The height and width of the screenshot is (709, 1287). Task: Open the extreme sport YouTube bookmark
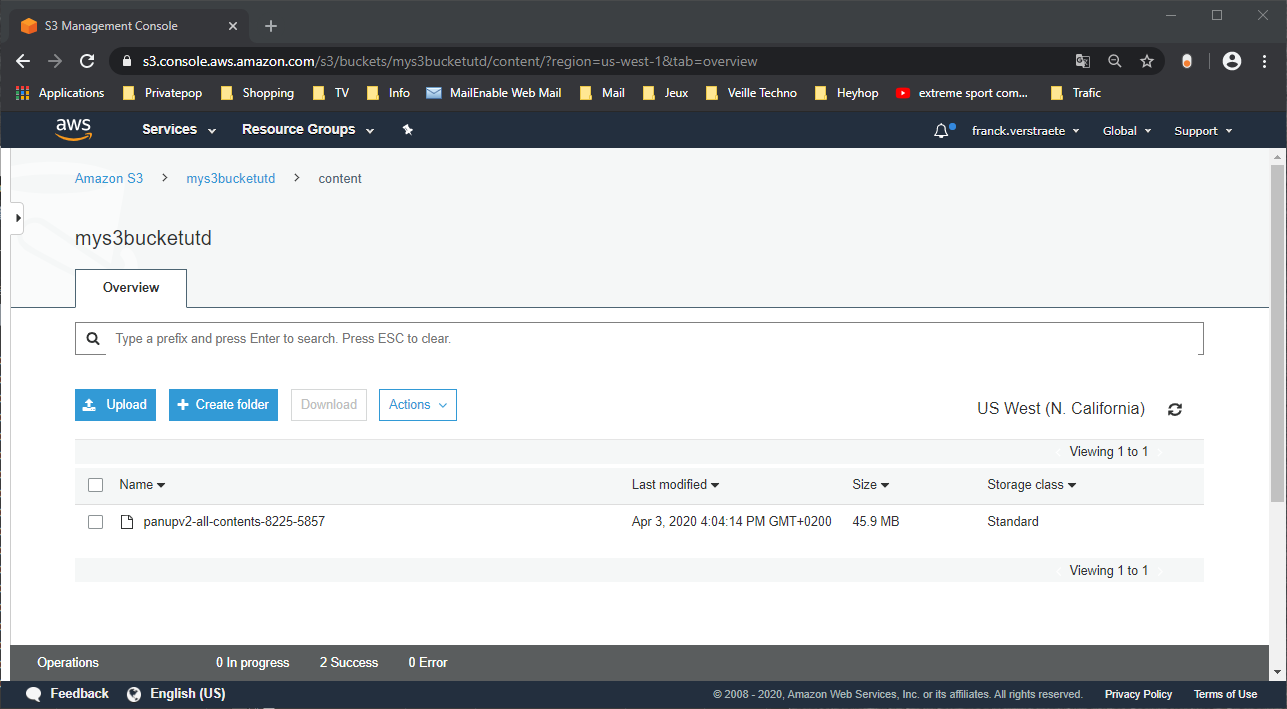coord(962,93)
